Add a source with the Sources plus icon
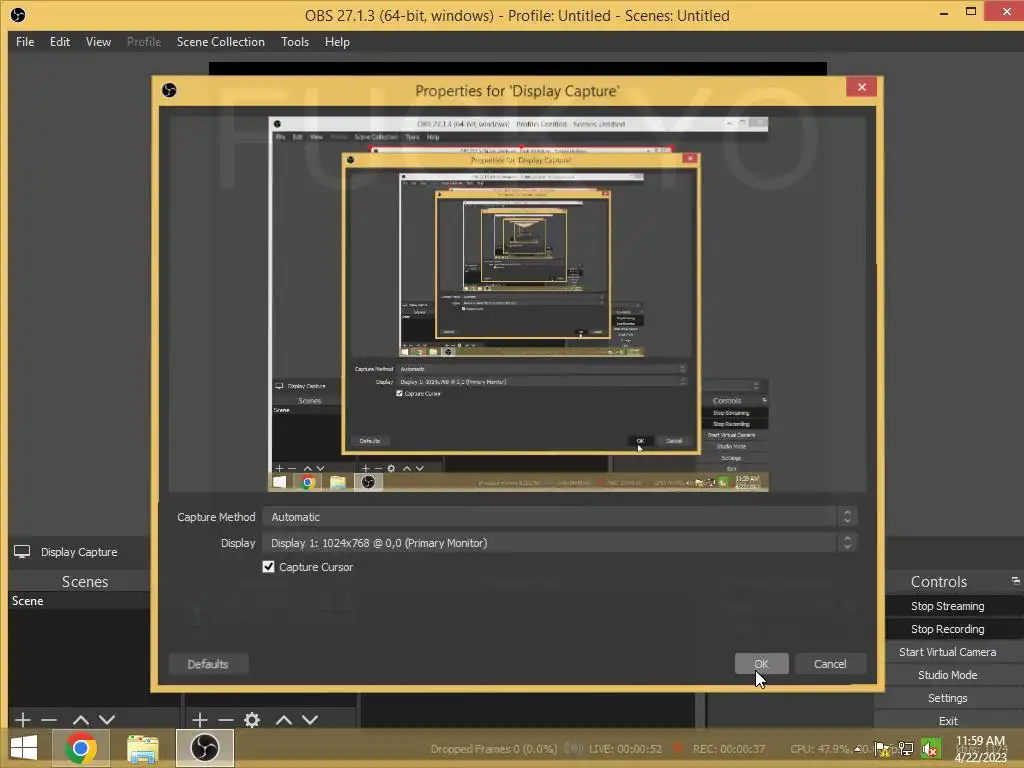The image size is (1024, 768). (200, 720)
